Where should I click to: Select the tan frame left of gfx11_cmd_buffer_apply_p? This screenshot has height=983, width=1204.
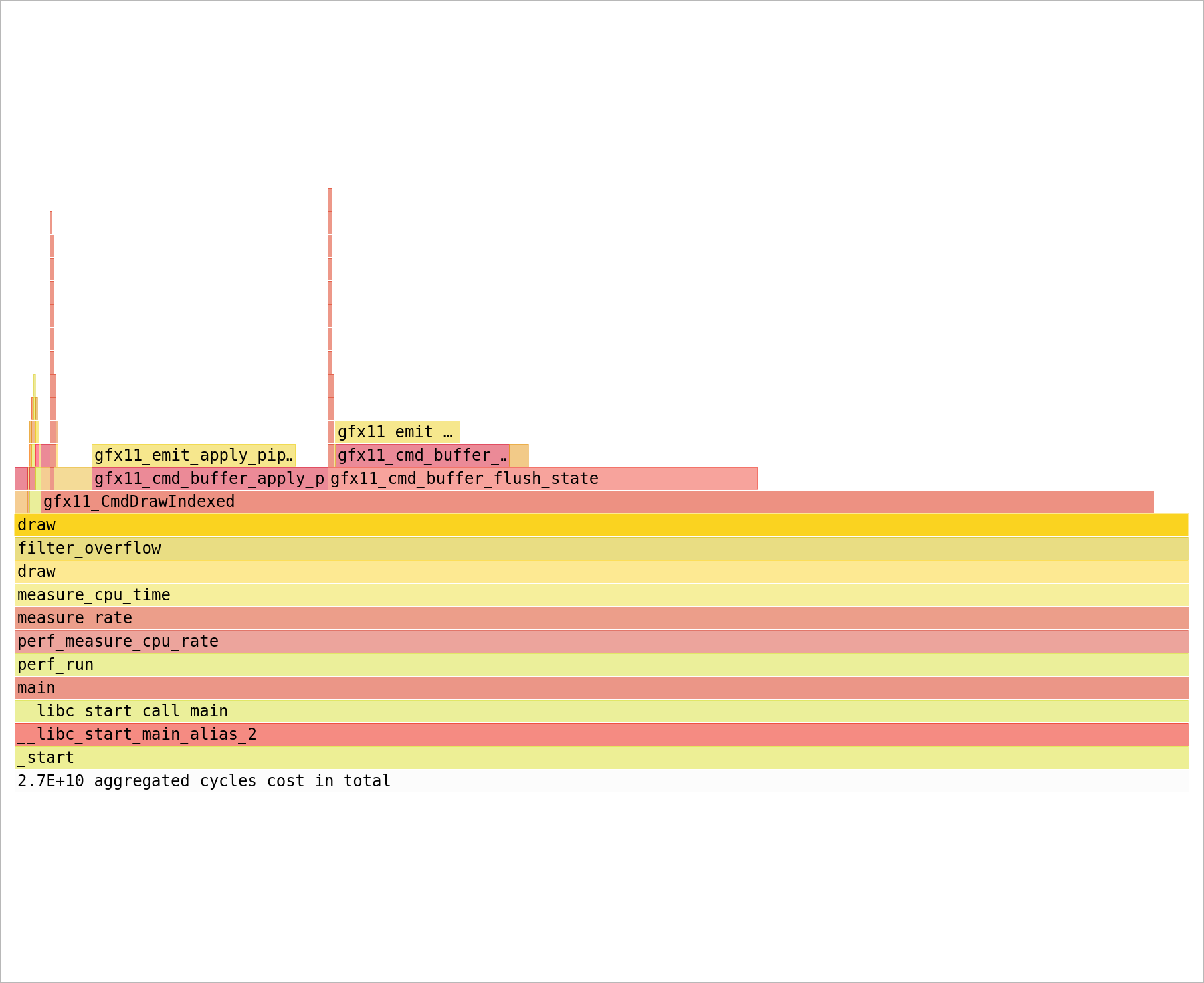[73, 479]
